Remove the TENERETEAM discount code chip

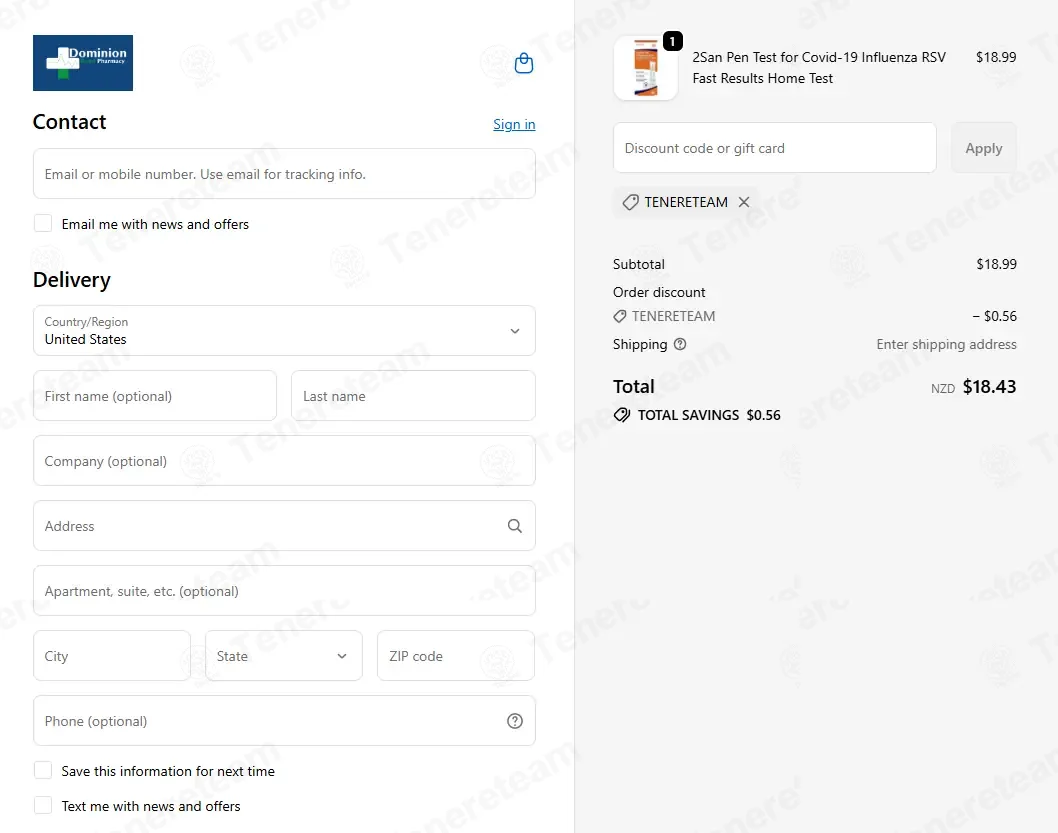(744, 202)
